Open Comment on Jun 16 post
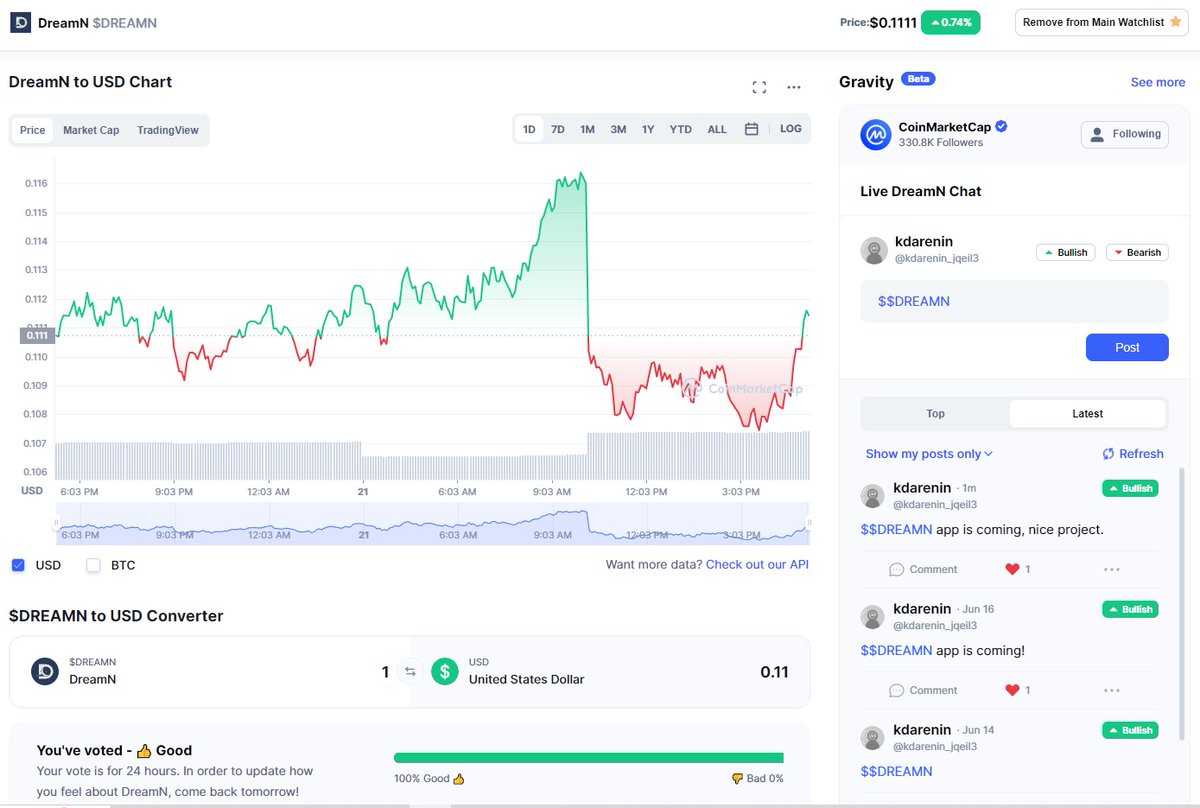1200x808 pixels. point(923,690)
